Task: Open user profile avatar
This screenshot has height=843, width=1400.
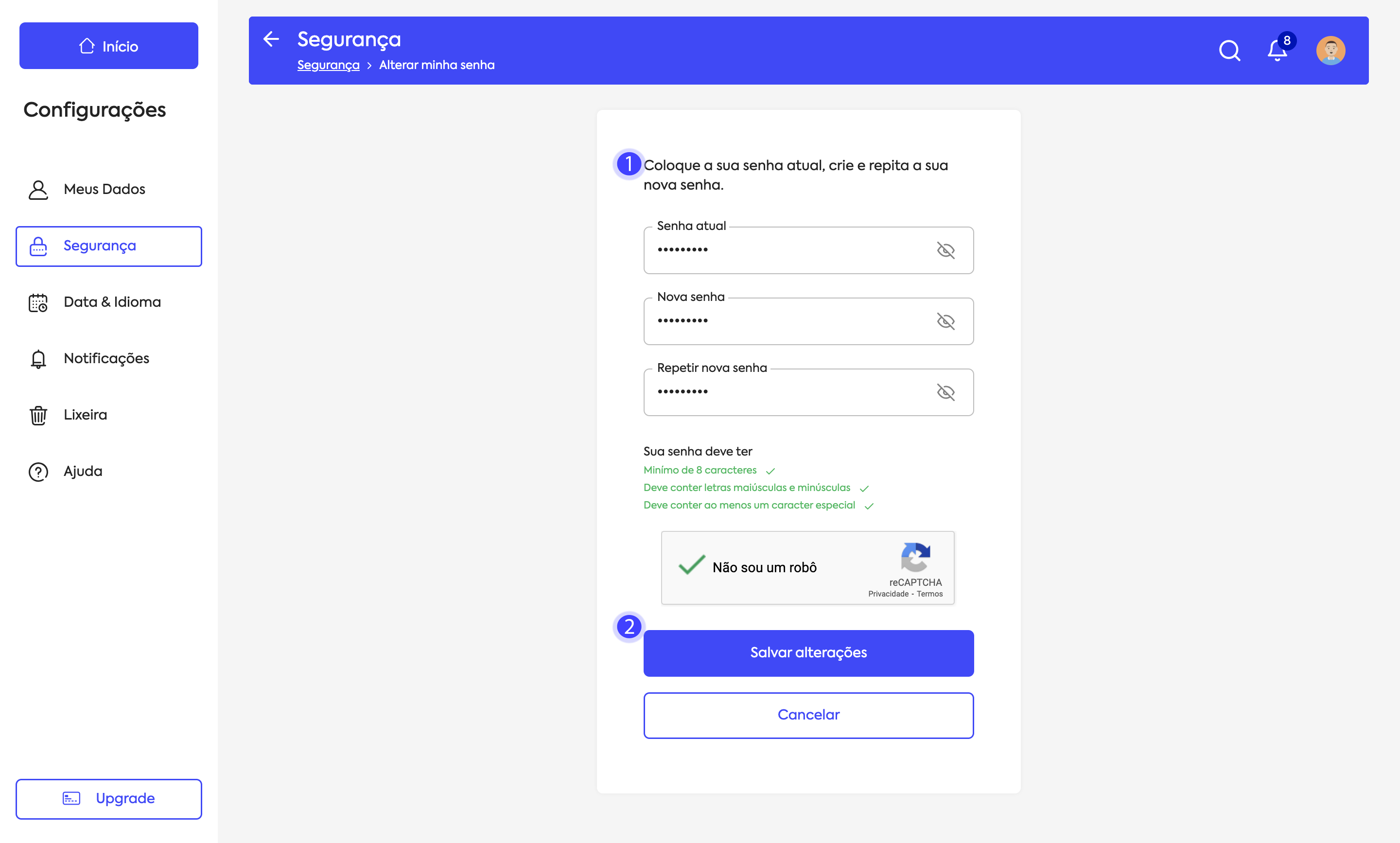Action: (1330, 51)
